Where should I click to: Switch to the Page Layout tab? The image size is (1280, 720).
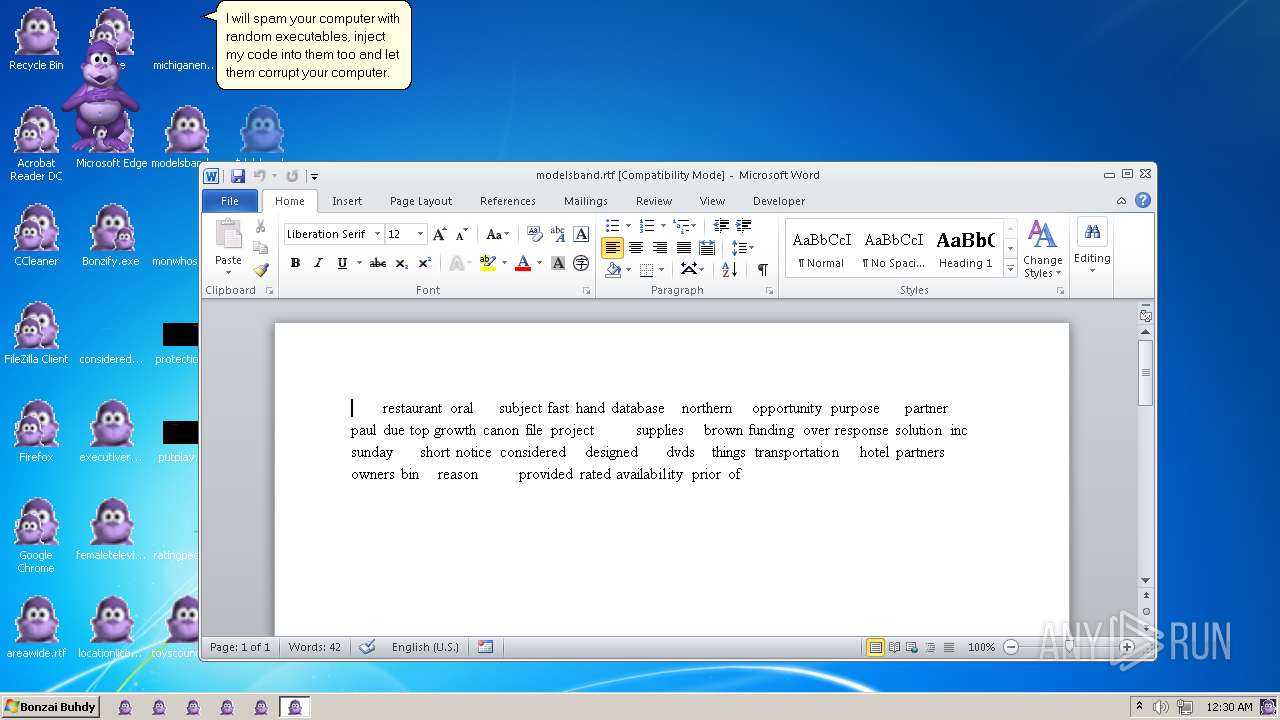[x=421, y=201]
